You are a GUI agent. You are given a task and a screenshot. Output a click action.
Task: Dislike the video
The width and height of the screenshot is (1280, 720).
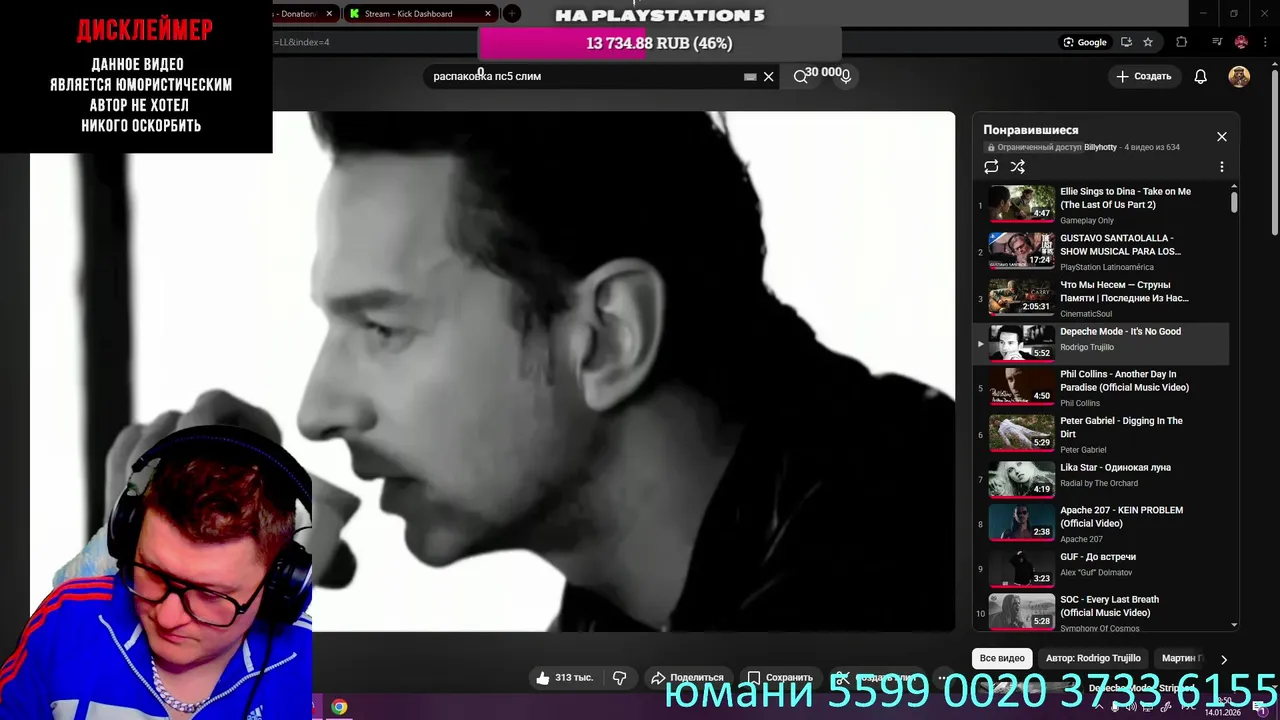(x=620, y=677)
